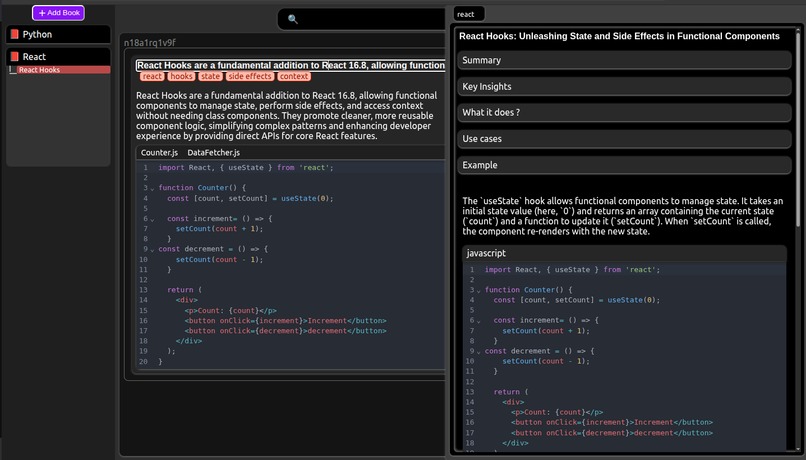Open the Python book in sidebar
The height and width of the screenshot is (460, 806).
pyautogui.click(x=58, y=34)
